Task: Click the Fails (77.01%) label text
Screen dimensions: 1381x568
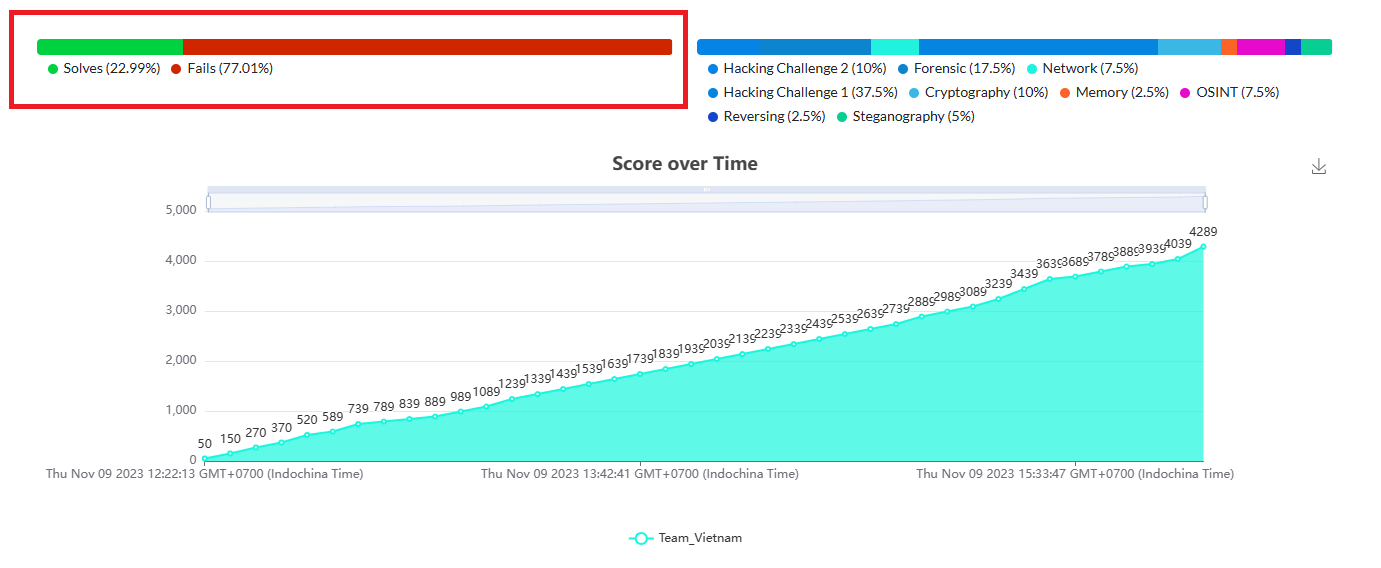Action: click(x=229, y=69)
